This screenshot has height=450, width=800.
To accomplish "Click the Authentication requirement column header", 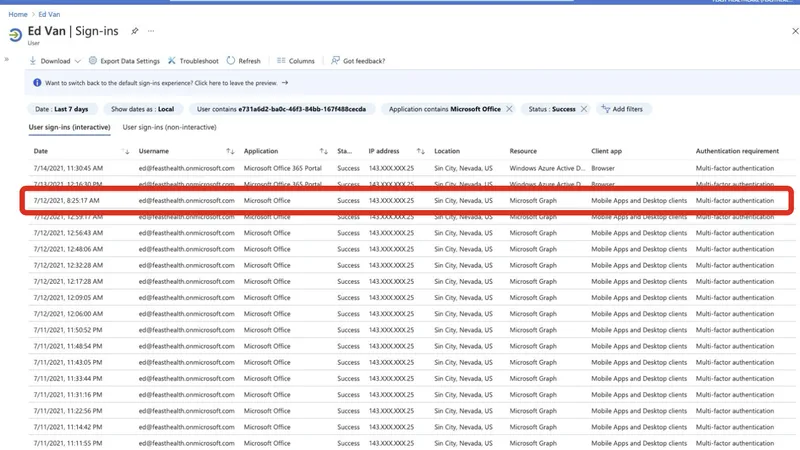I will tap(737, 151).
